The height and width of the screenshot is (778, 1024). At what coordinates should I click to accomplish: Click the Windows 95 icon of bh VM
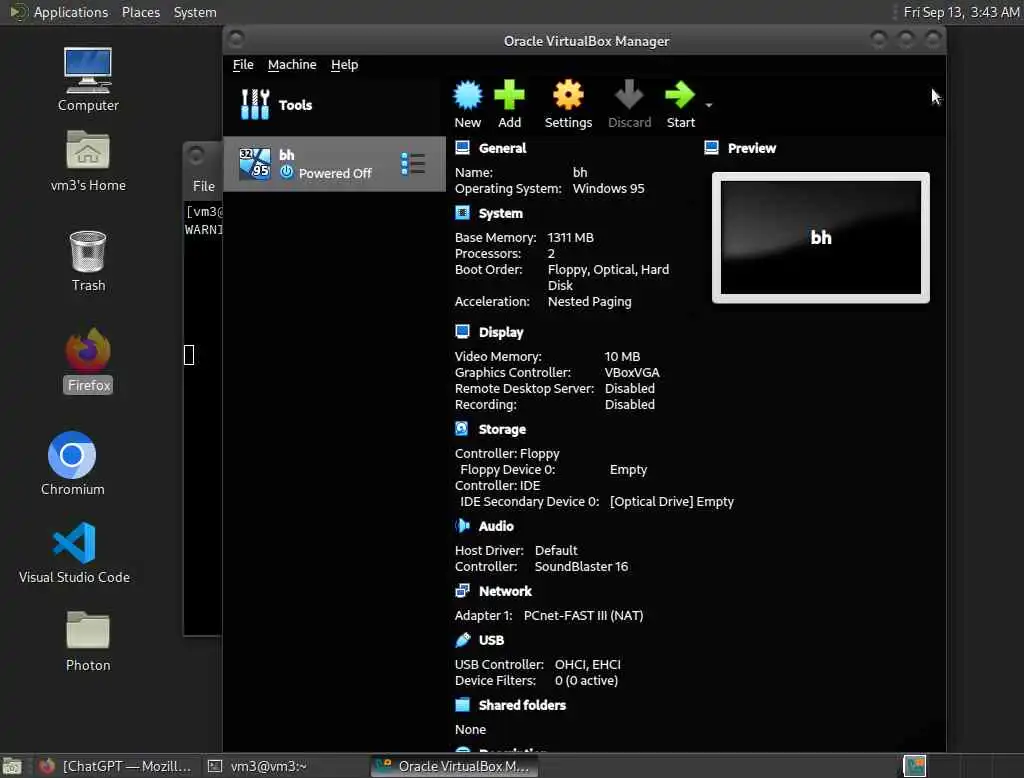(x=255, y=163)
